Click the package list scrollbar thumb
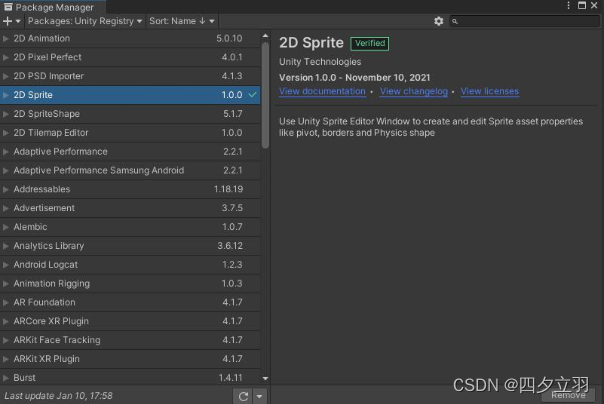The height and width of the screenshot is (404, 604). point(265,95)
